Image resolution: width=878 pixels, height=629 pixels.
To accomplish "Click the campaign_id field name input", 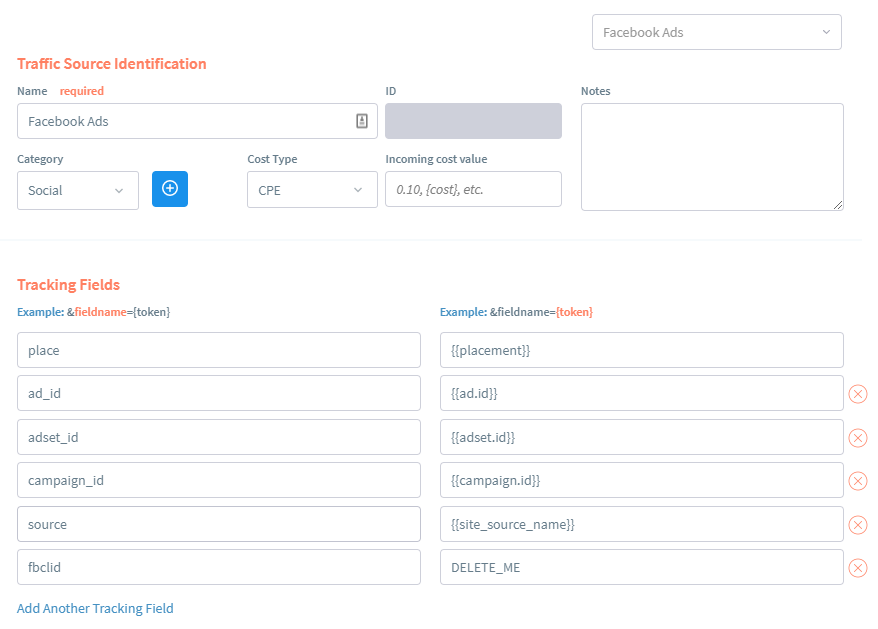I will [219, 480].
